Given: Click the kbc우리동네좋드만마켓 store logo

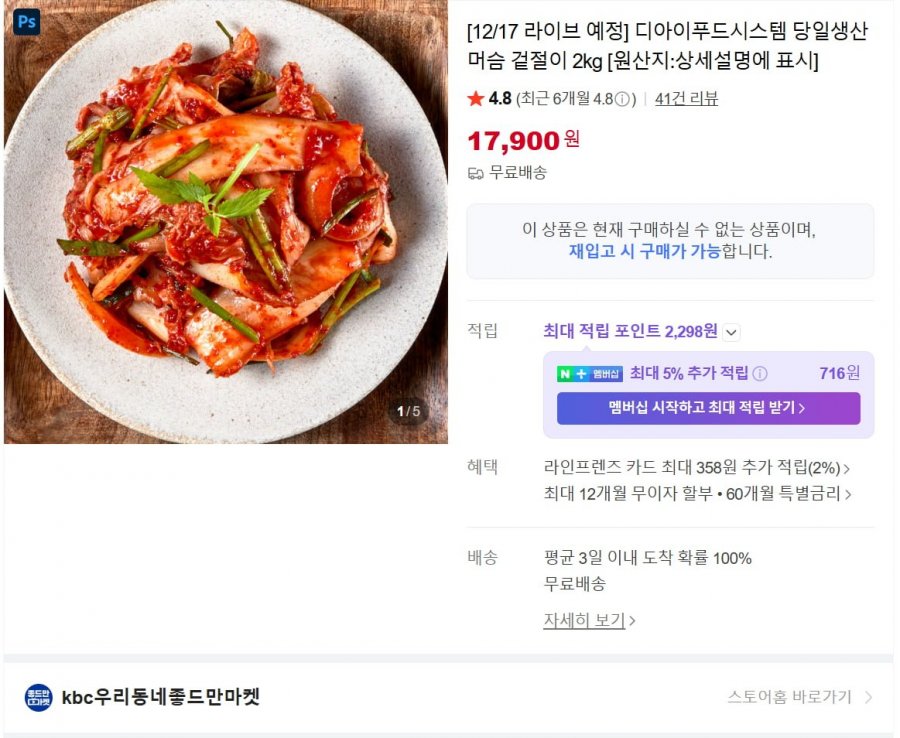Looking at the screenshot, I should [x=38, y=697].
